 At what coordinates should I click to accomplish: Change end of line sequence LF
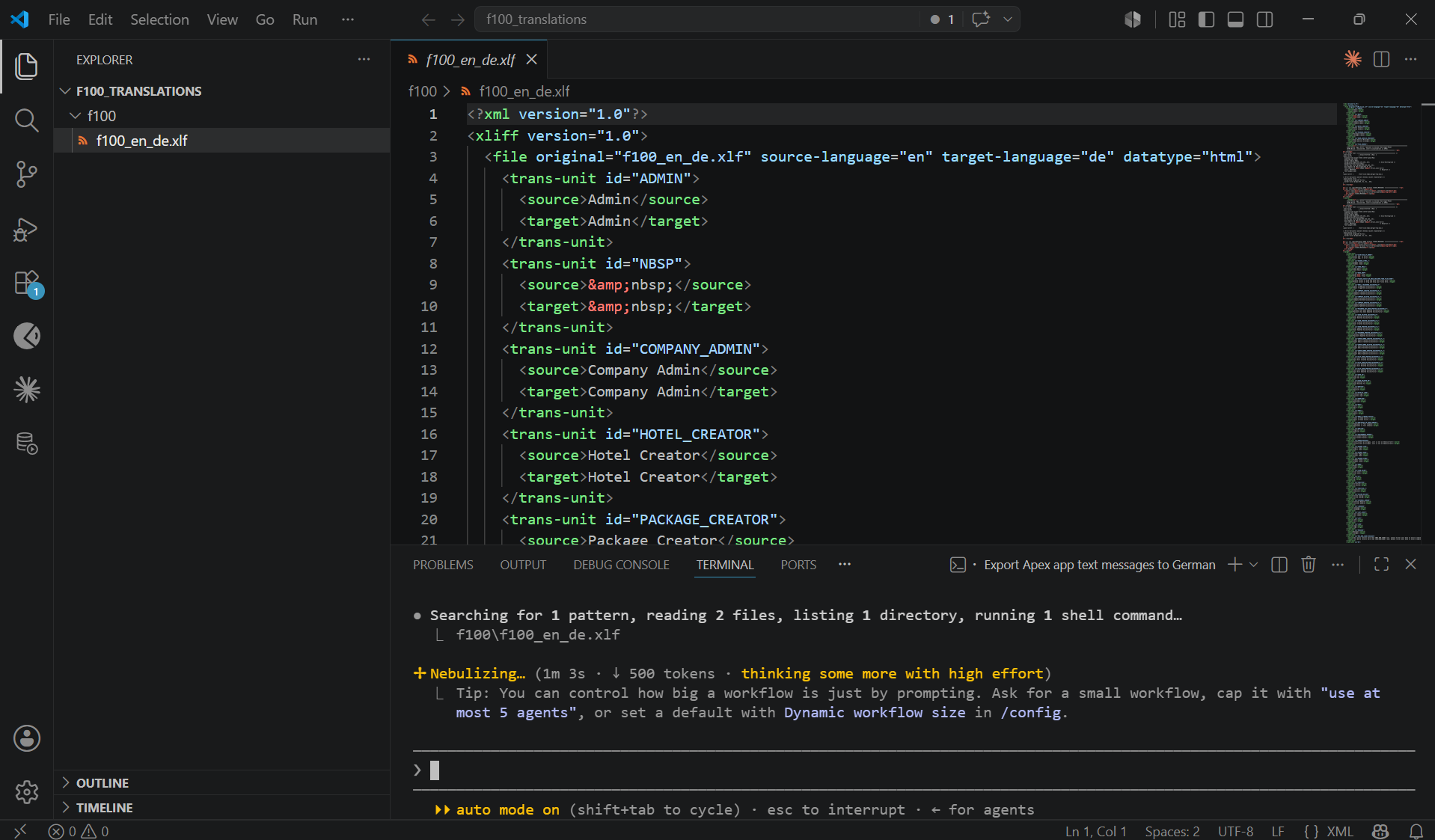(x=1278, y=831)
